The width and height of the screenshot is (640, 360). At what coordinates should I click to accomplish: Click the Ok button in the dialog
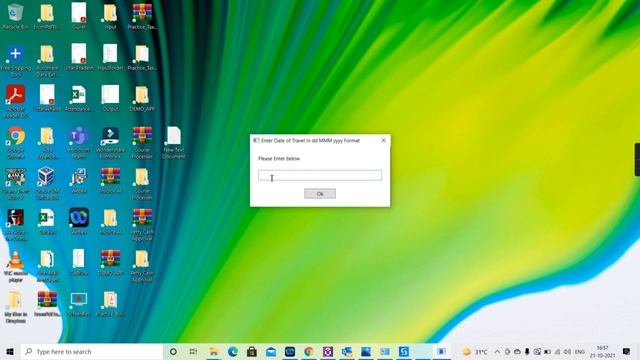pyautogui.click(x=320, y=194)
